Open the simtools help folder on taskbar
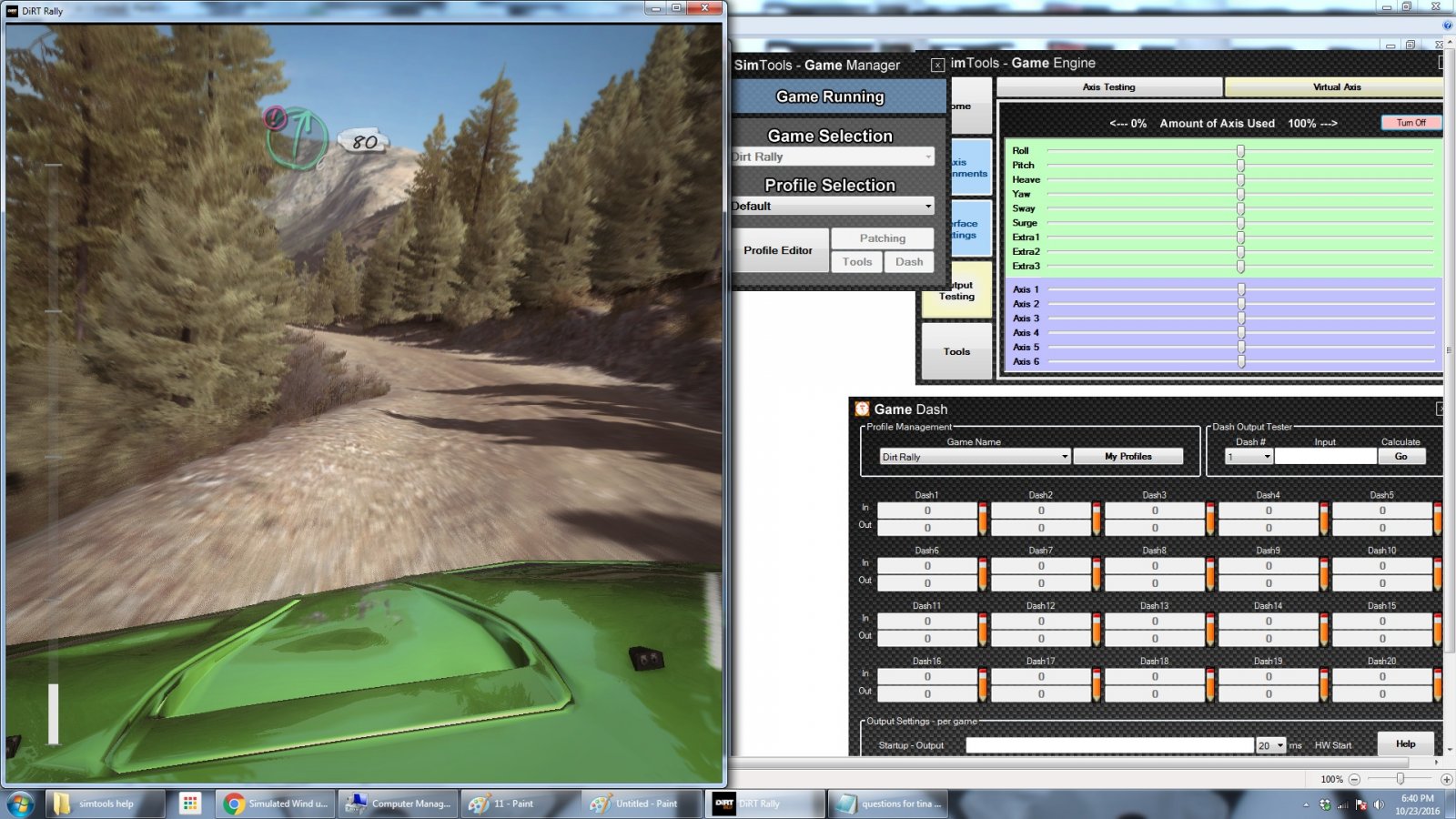Screen dimensions: 1456x819 click(106, 804)
